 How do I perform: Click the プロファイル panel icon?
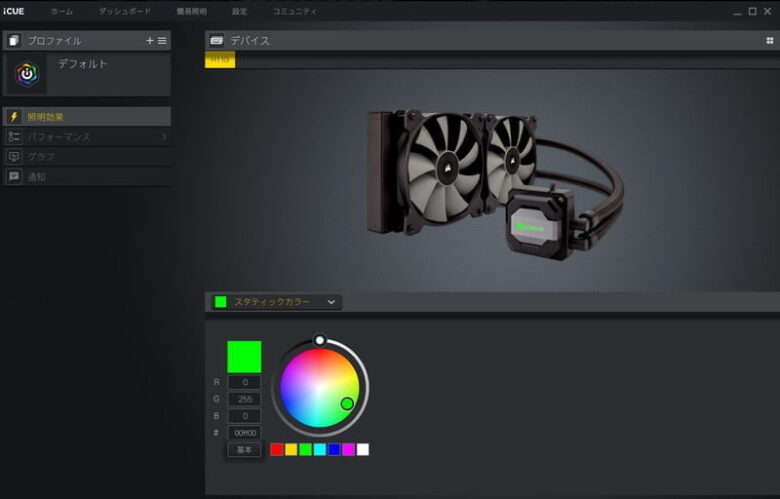pos(14,41)
